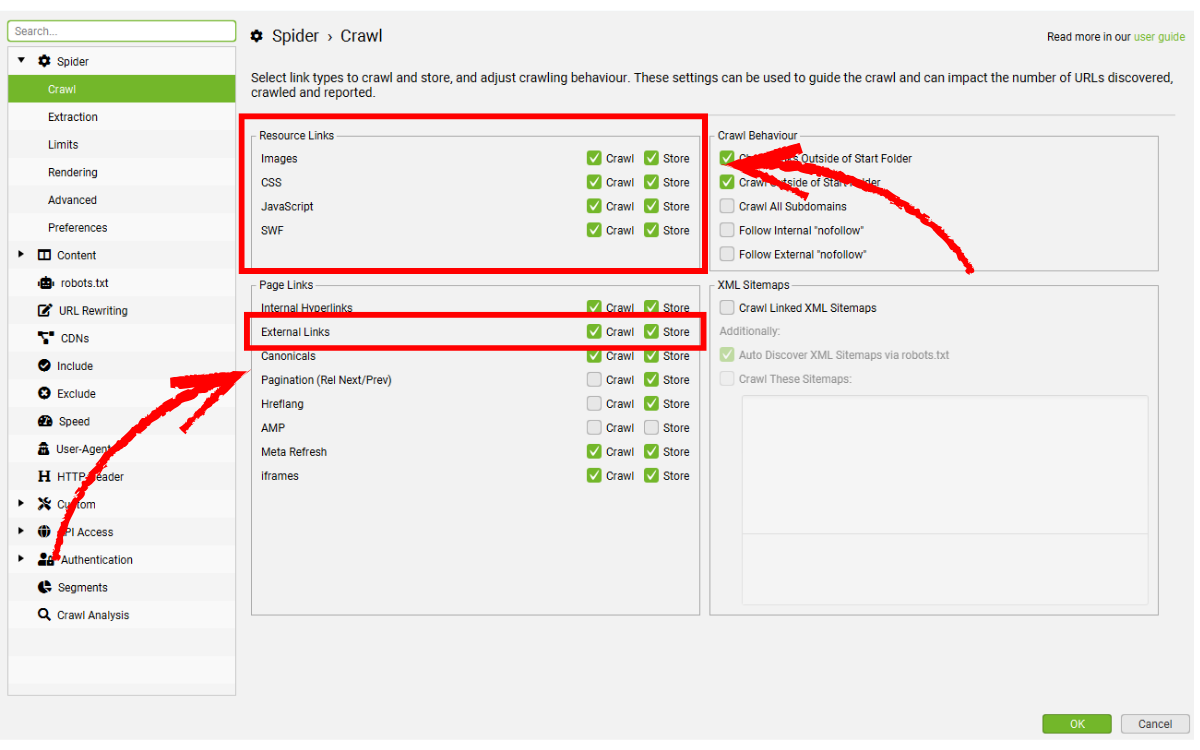The width and height of the screenshot is (1200, 750).
Task: Click the Crawl Analysis magnifier icon
Action: (45, 615)
